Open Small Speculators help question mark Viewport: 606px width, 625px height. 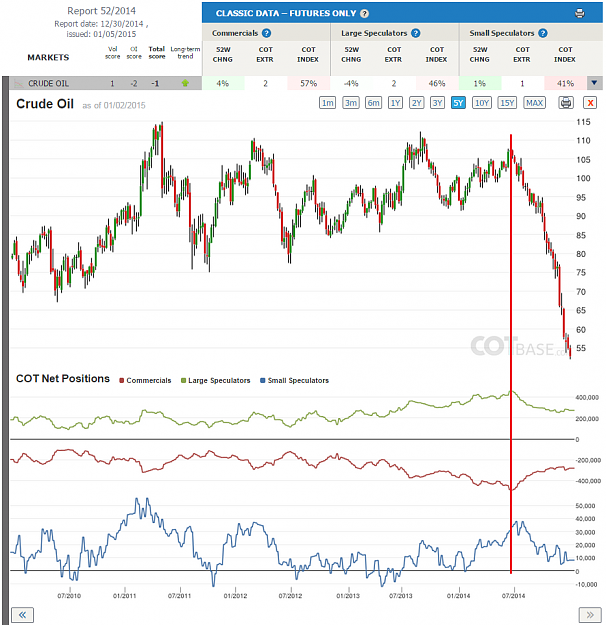click(543, 33)
